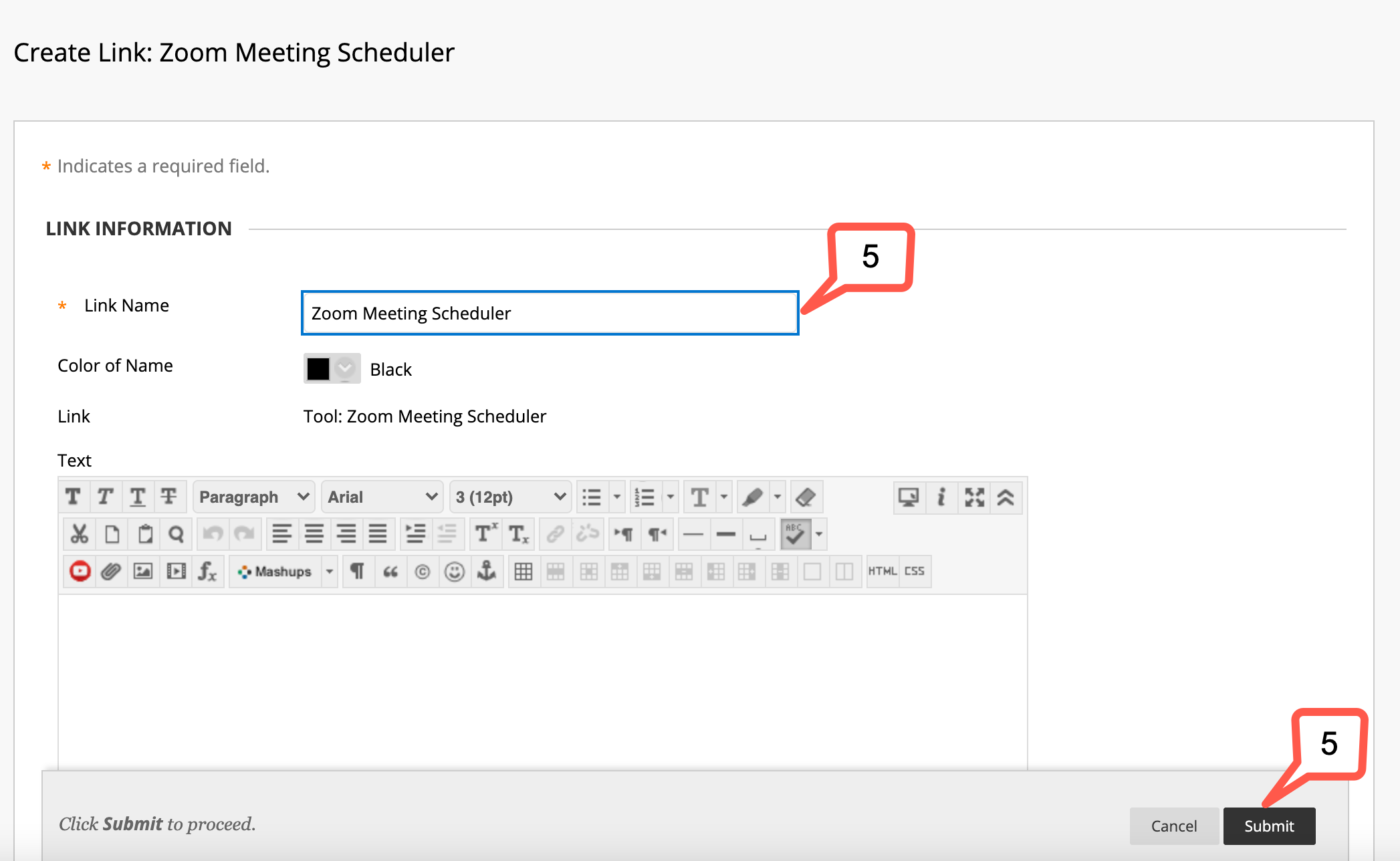Launch the math equation editor
This screenshot has height=861, width=1400.
pyautogui.click(x=208, y=572)
